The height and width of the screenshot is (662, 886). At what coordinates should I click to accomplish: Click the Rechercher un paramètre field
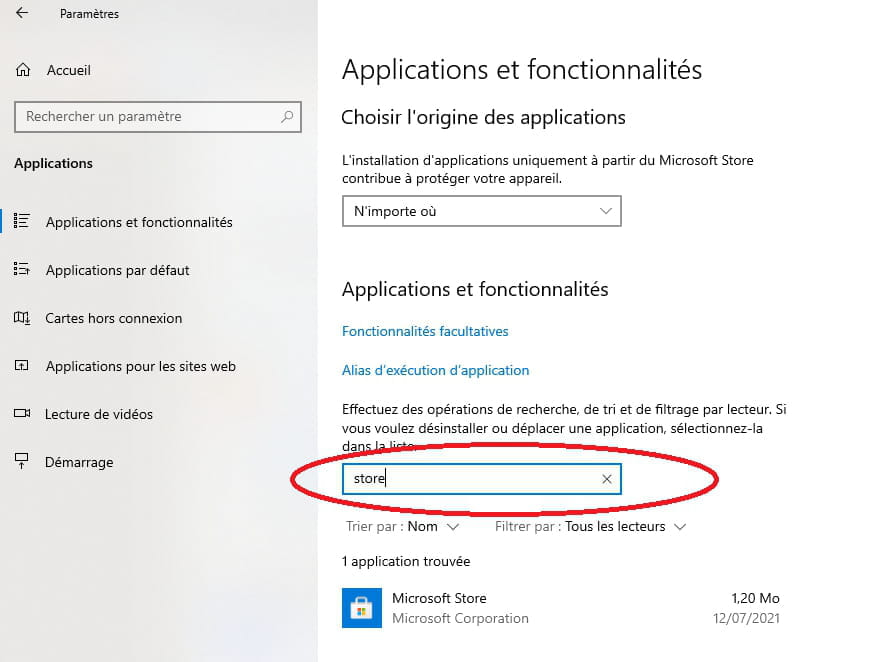158,117
